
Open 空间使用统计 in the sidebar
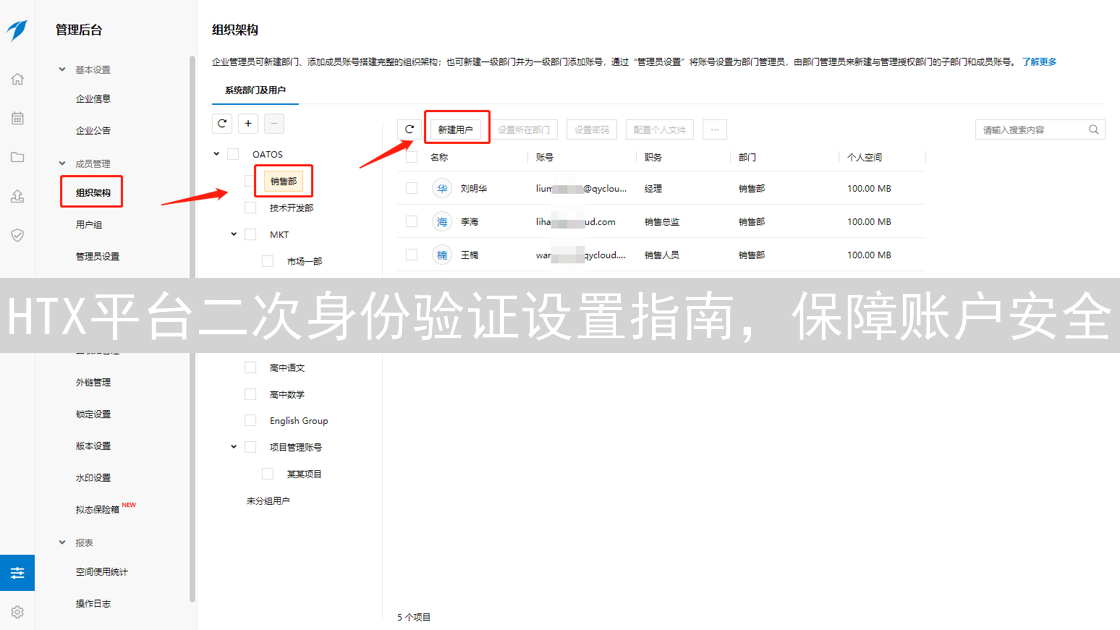tap(102, 572)
